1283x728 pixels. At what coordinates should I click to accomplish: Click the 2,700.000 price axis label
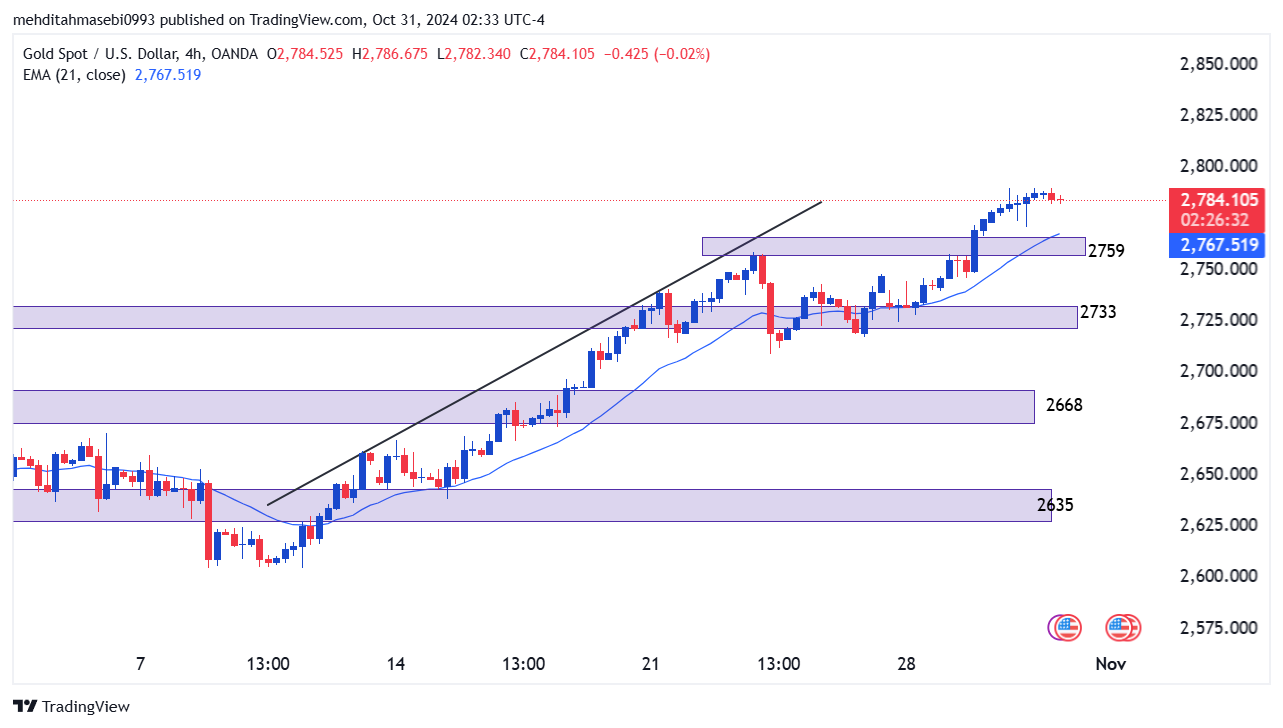point(1218,371)
